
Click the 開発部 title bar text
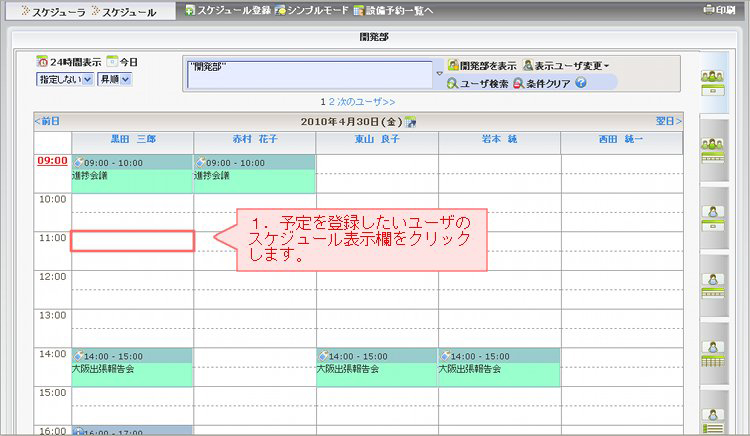[x=374, y=36]
